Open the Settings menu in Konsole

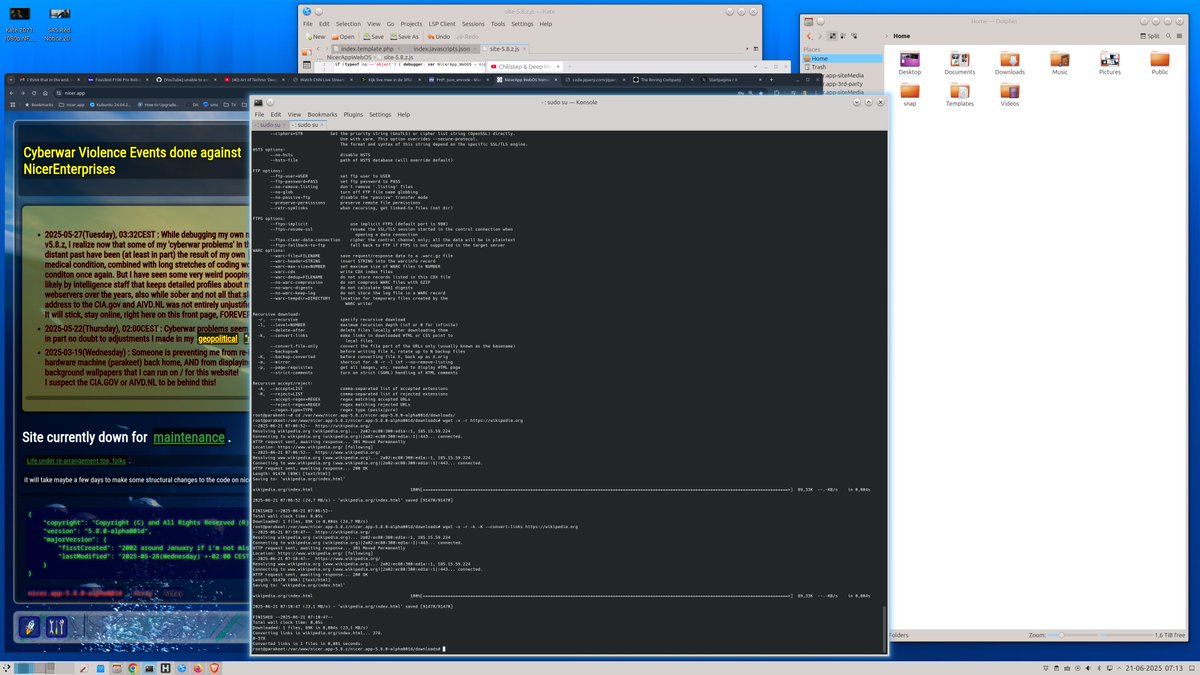tap(380, 114)
